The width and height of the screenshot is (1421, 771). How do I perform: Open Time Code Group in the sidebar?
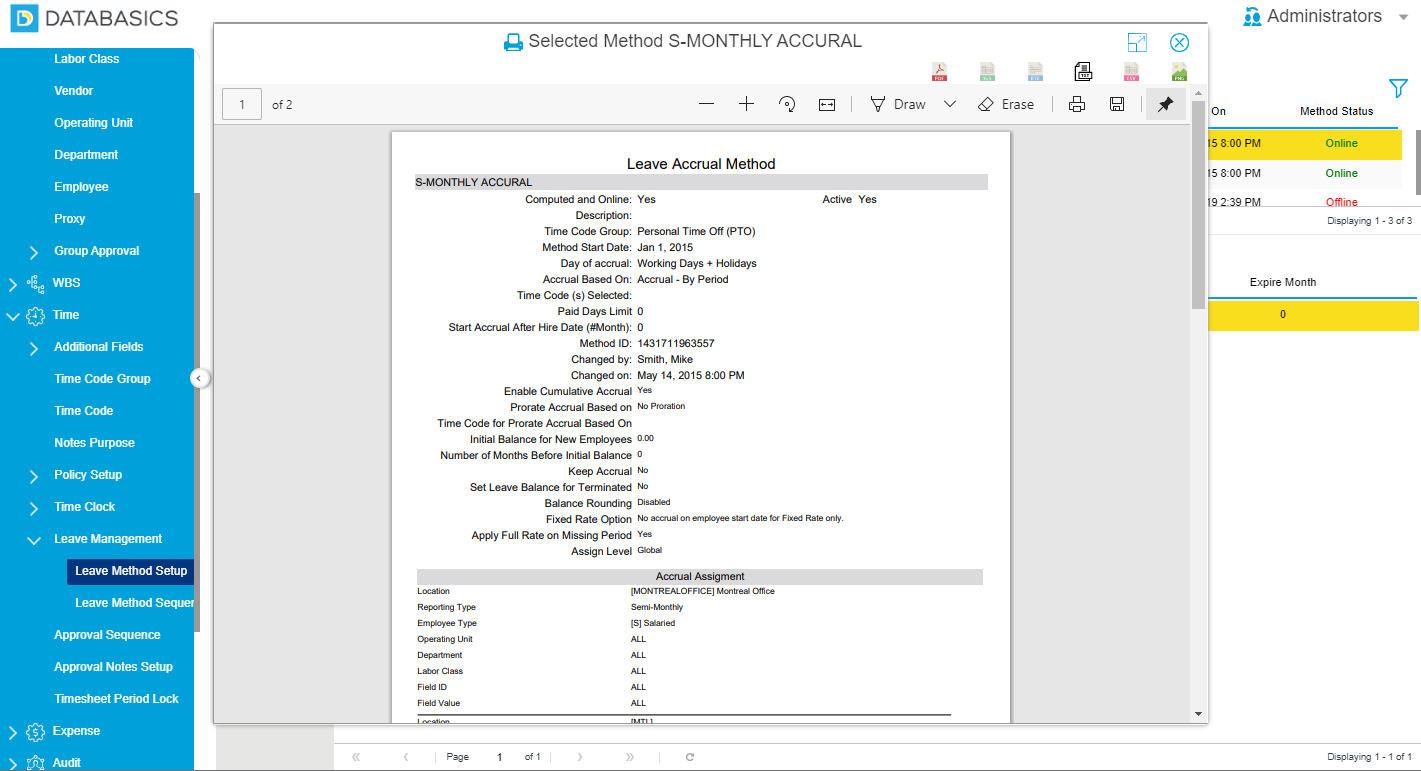[x=102, y=379]
